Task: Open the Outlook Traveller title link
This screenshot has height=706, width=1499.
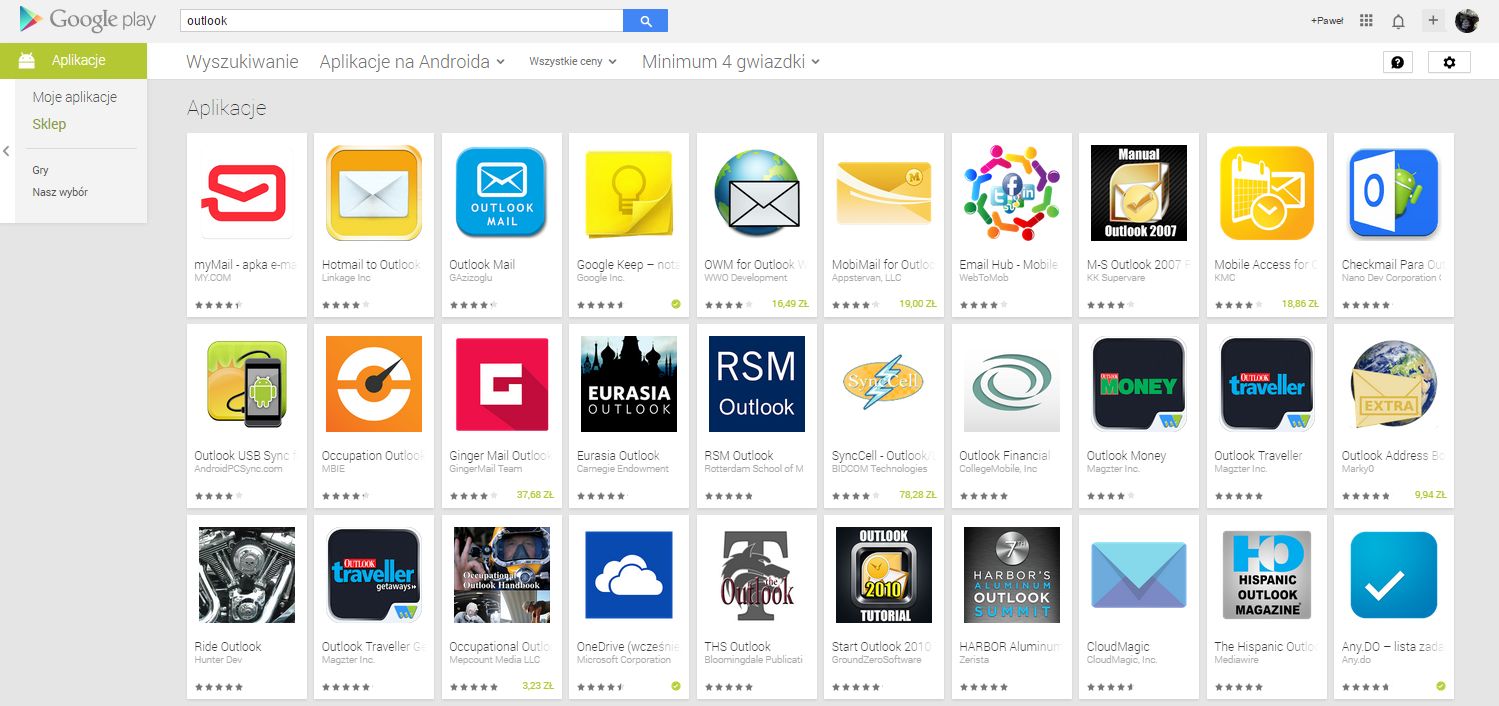Action: (x=1258, y=456)
